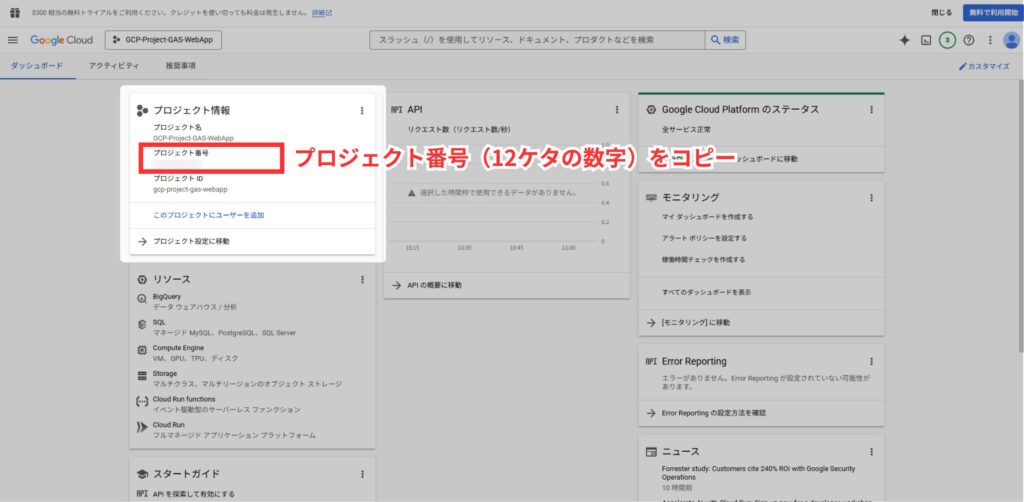This screenshot has height=502, width=1024.
Task: Open API card options menu
Action: 616,110
